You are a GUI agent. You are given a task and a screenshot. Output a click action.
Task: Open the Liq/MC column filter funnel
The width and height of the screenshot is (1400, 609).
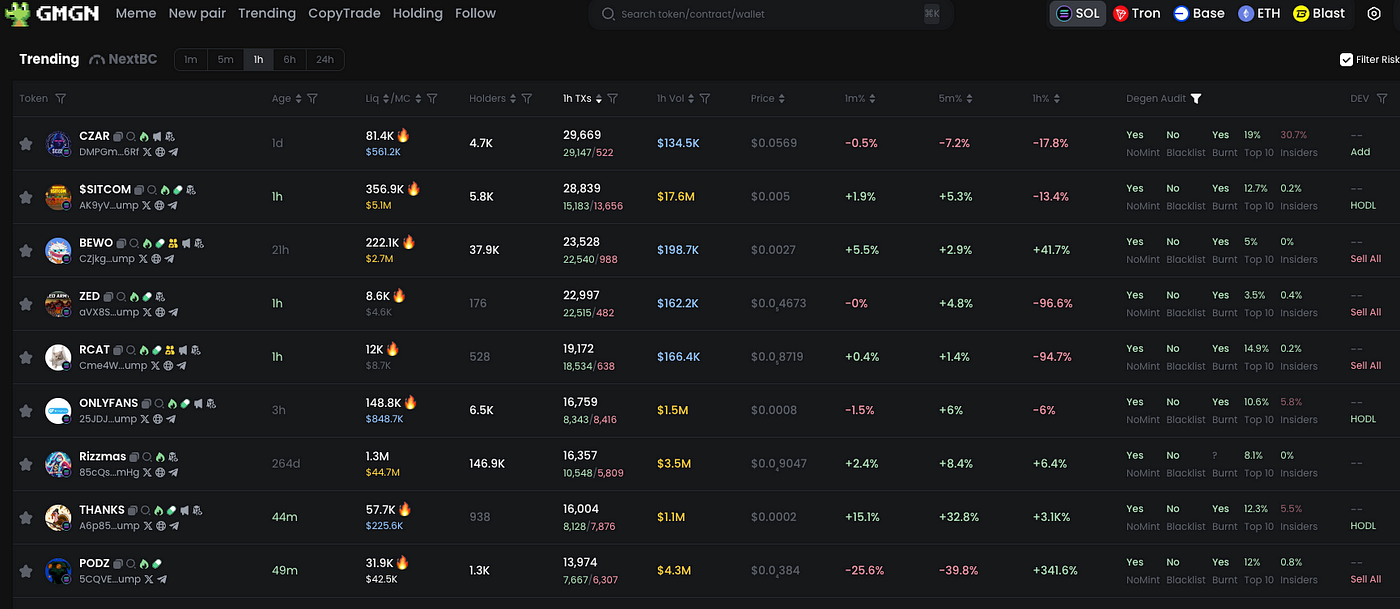(432, 98)
